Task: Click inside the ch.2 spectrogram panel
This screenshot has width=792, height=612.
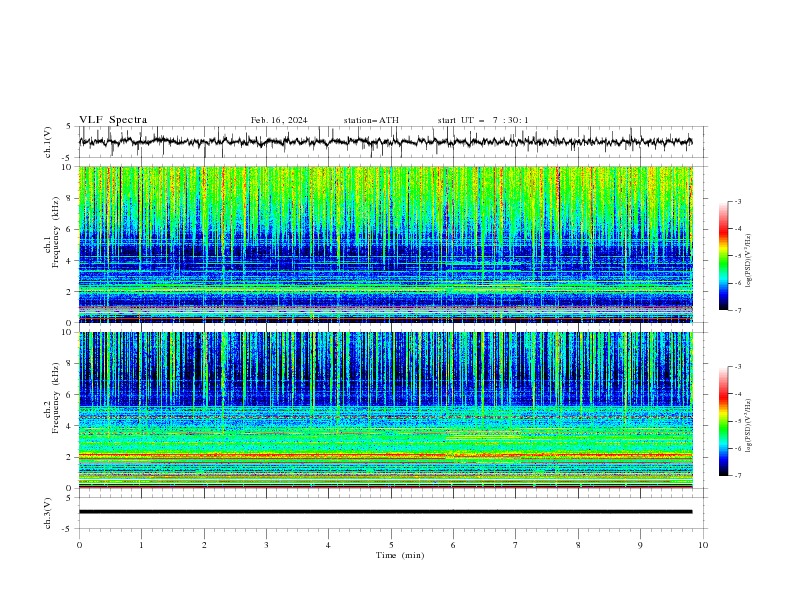Action: [x=386, y=410]
